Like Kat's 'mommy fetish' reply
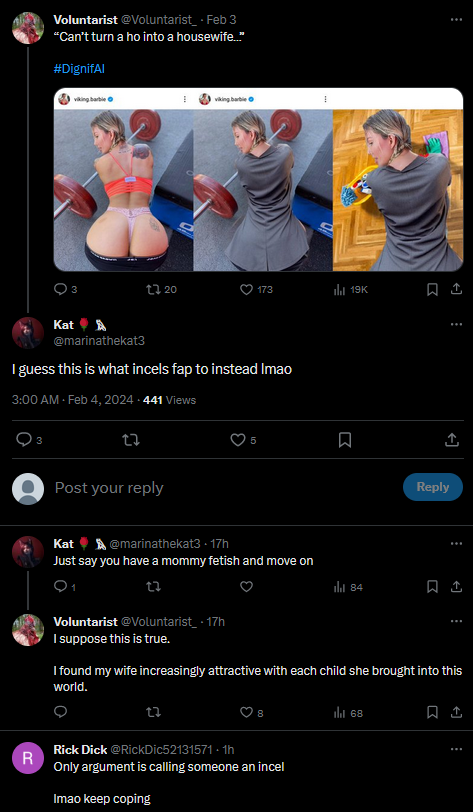 [247, 587]
